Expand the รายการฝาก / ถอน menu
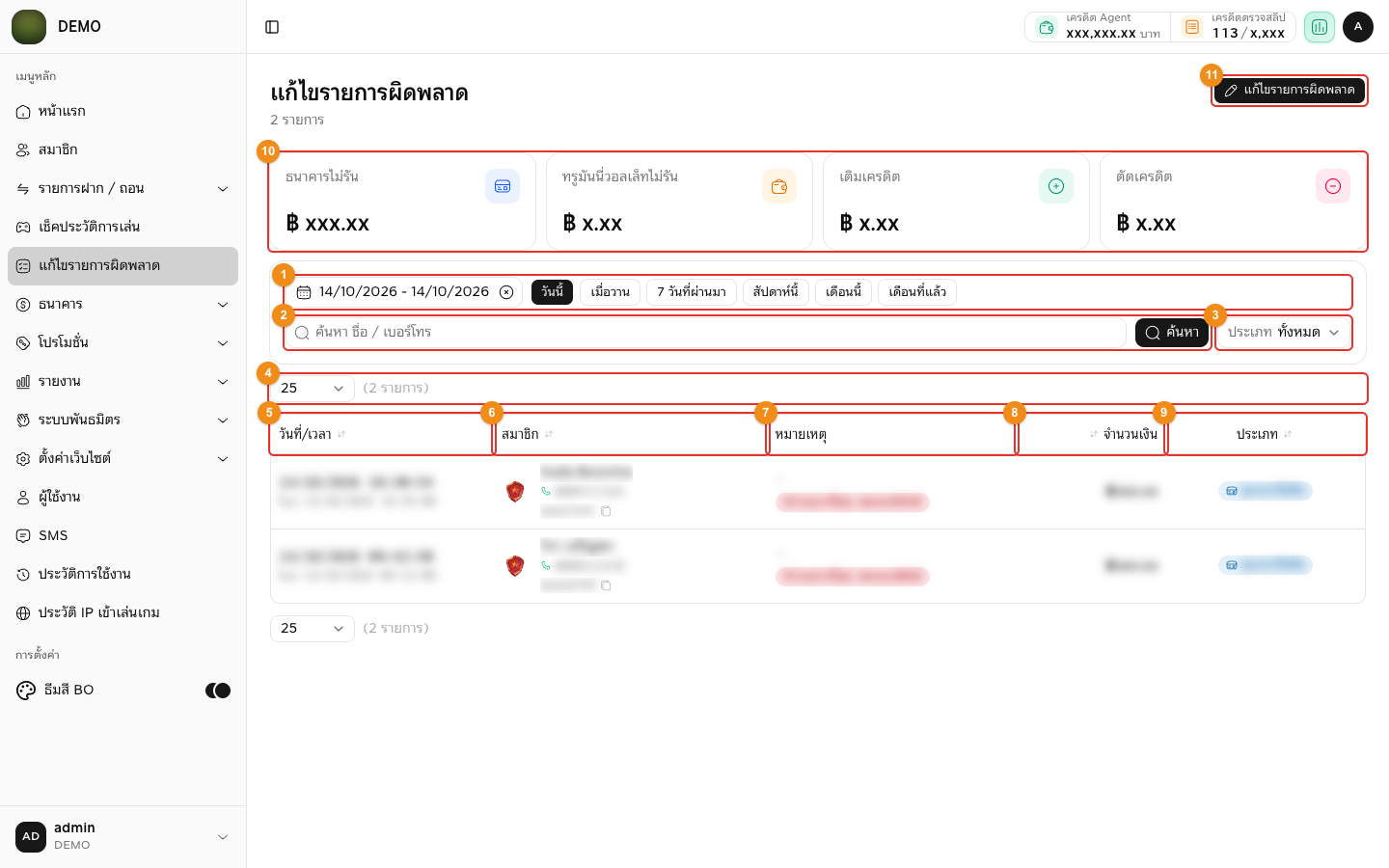Screen dimensions: 1389x868 tap(123, 188)
